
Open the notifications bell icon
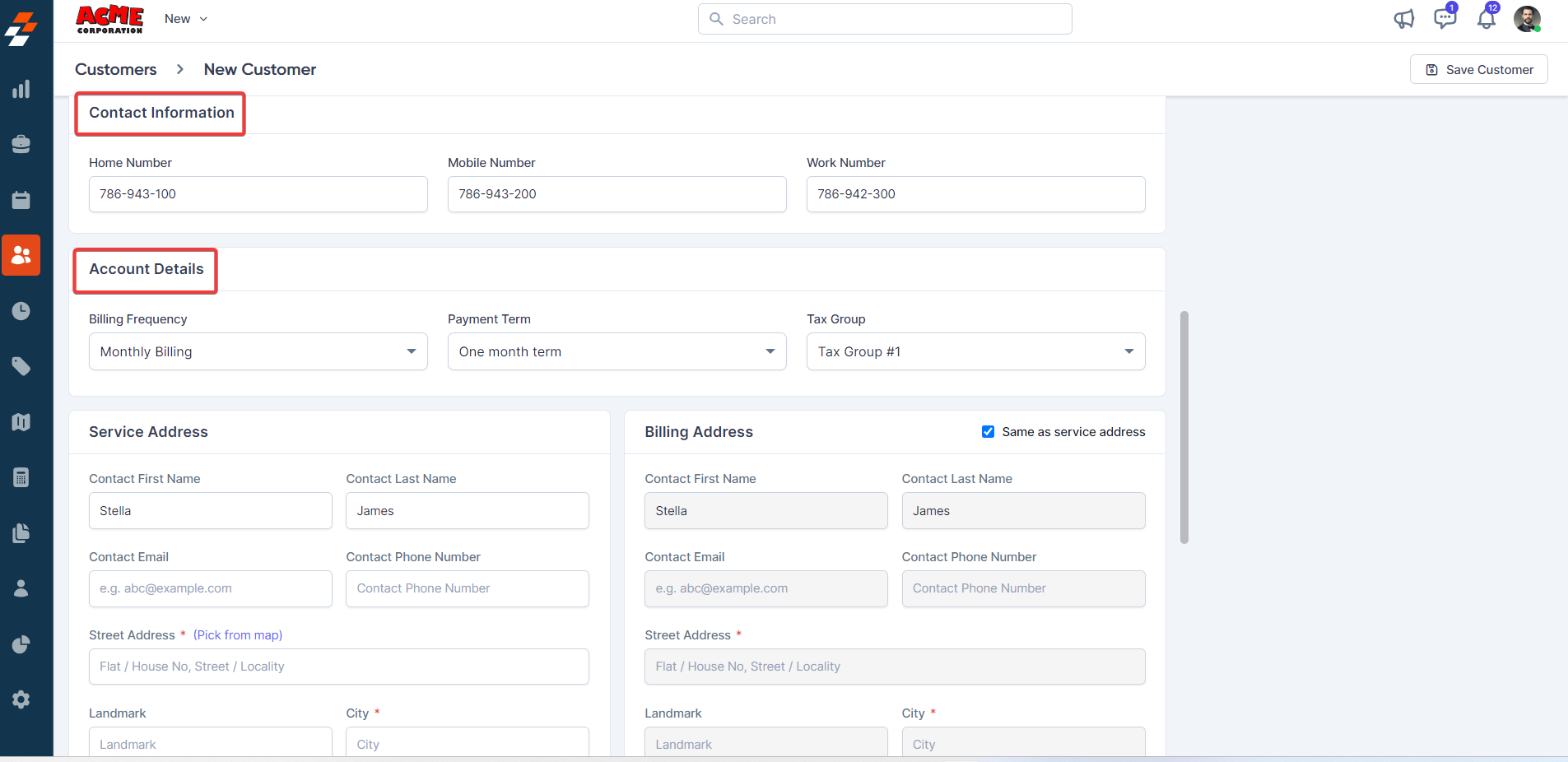coord(1486,19)
